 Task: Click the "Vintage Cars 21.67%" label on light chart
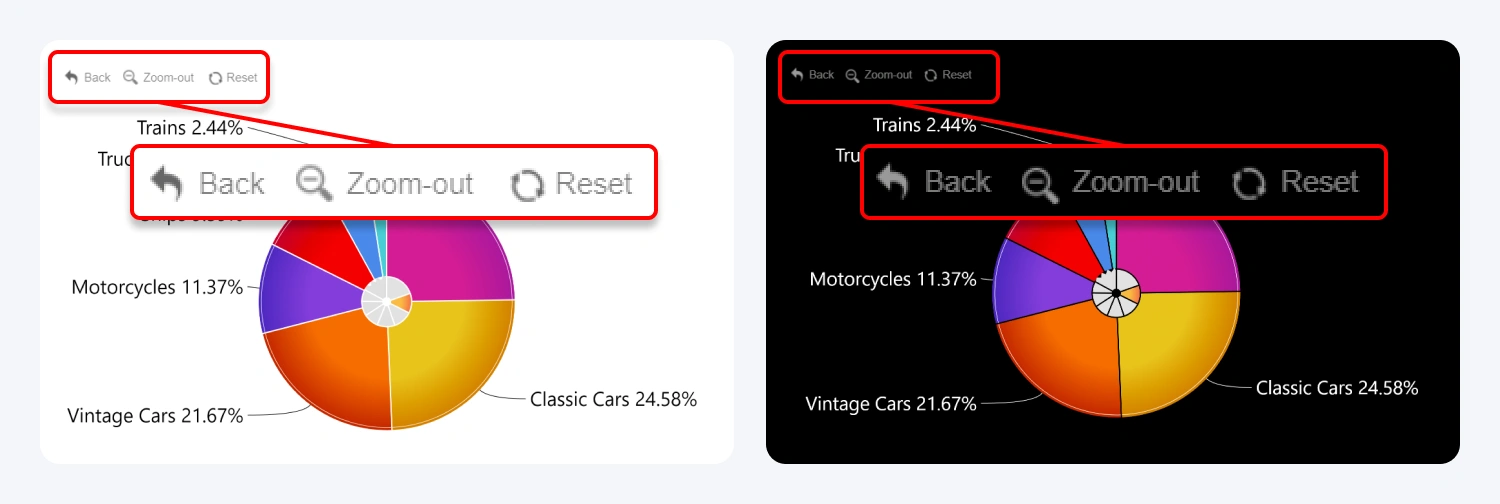(155, 415)
